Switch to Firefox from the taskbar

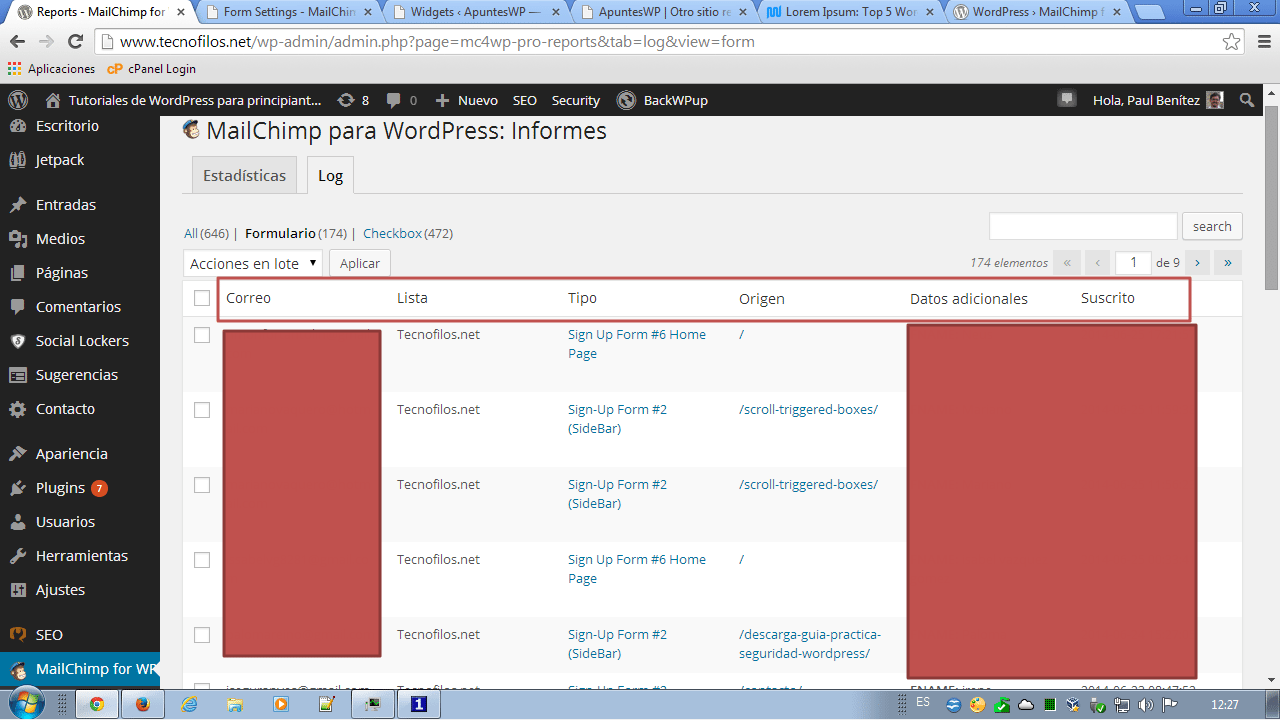[x=143, y=704]
